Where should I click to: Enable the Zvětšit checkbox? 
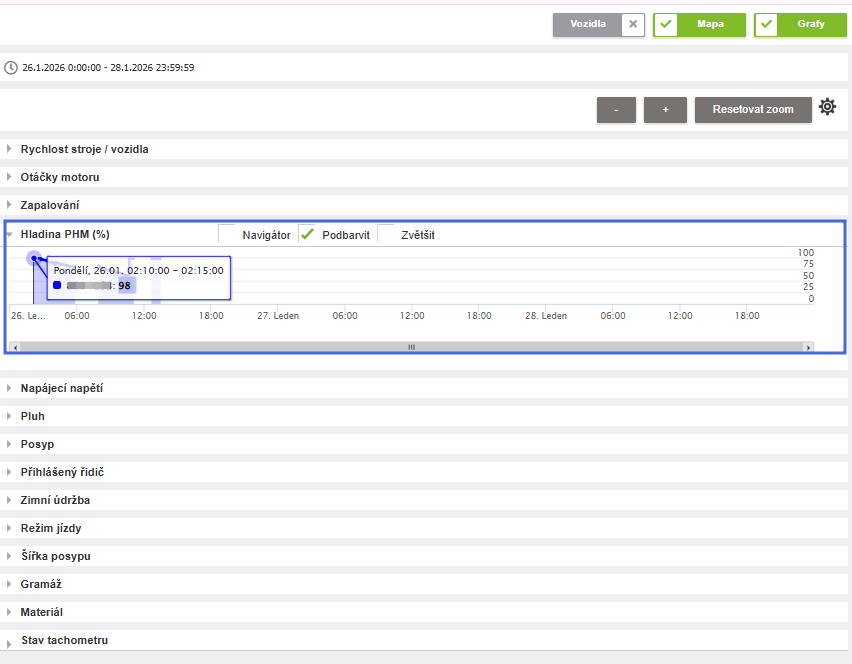tap(386, 234)
